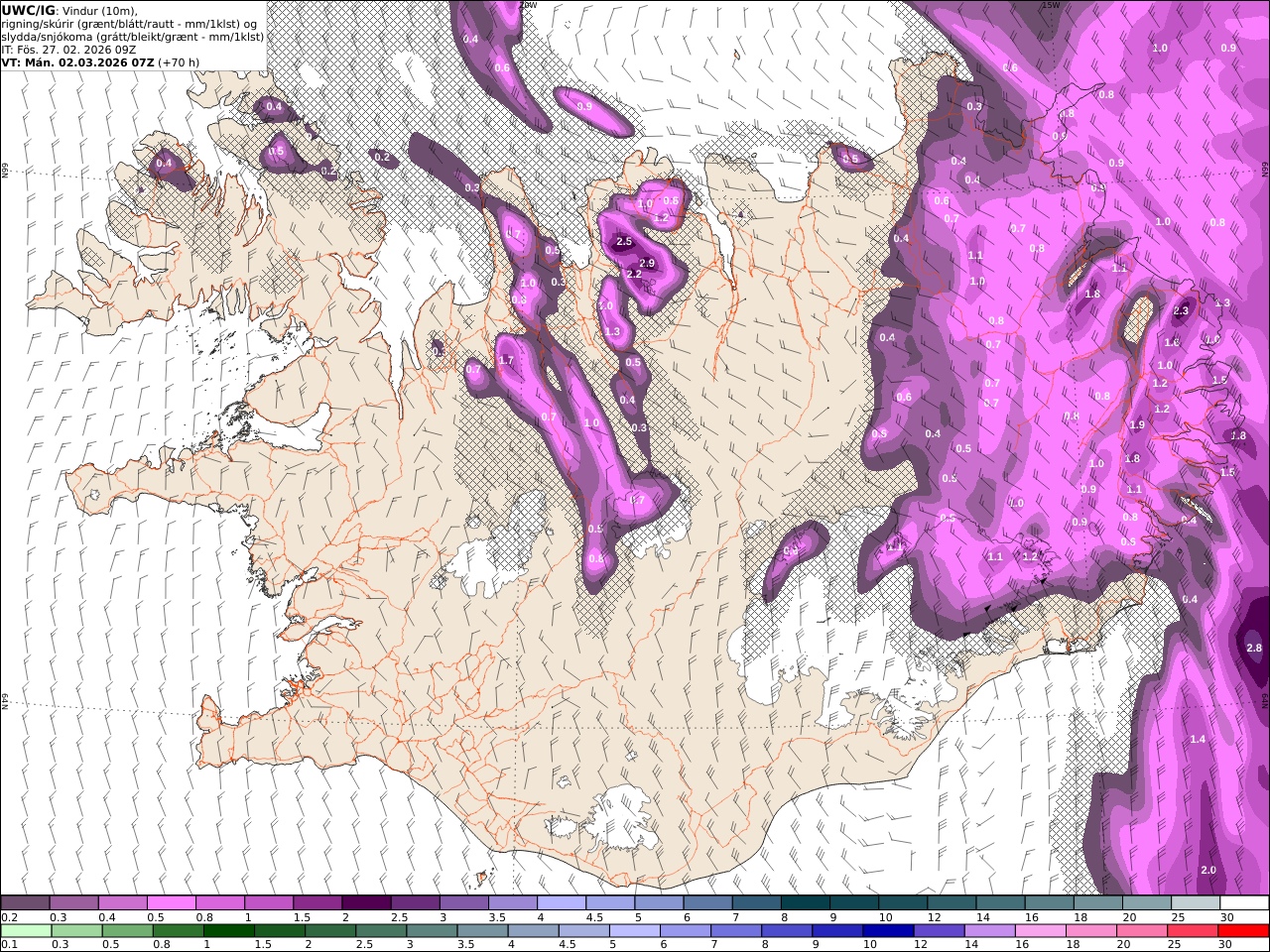The height and width of the screenshot is (952, 1270).
Task: Pick the light lavender swatch at 4, upper legend
Action: coord(562,902)
